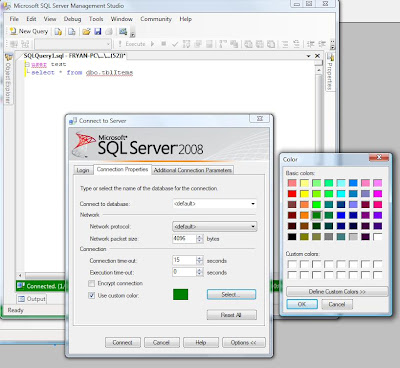Pick the white basic color swatch
The image size is (400, 368).
(378, 237)
